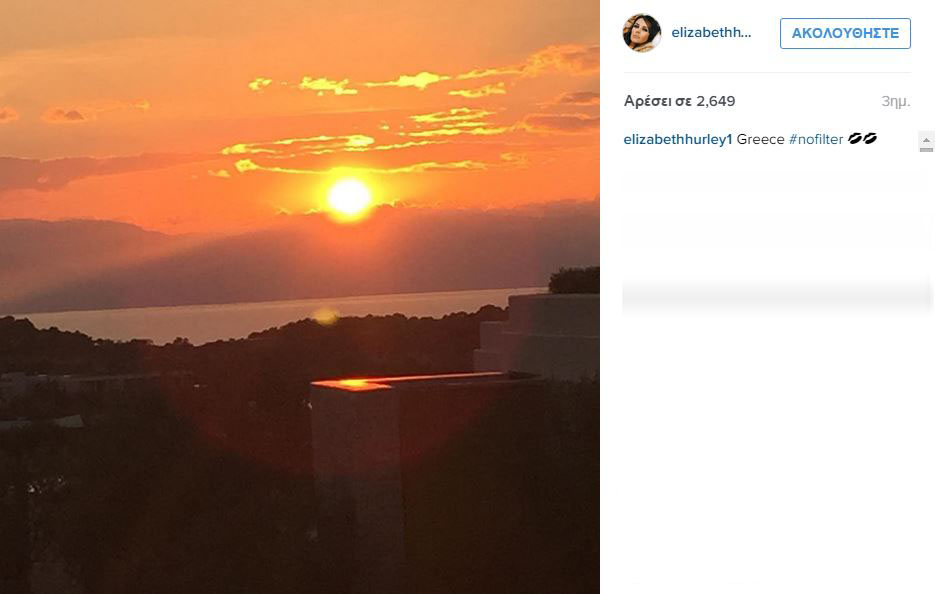The image size is (935, 594).
Task: Follow the account with ΑΚΟΛΟΥΘΗΣΤΕ button
Action: 845,33
